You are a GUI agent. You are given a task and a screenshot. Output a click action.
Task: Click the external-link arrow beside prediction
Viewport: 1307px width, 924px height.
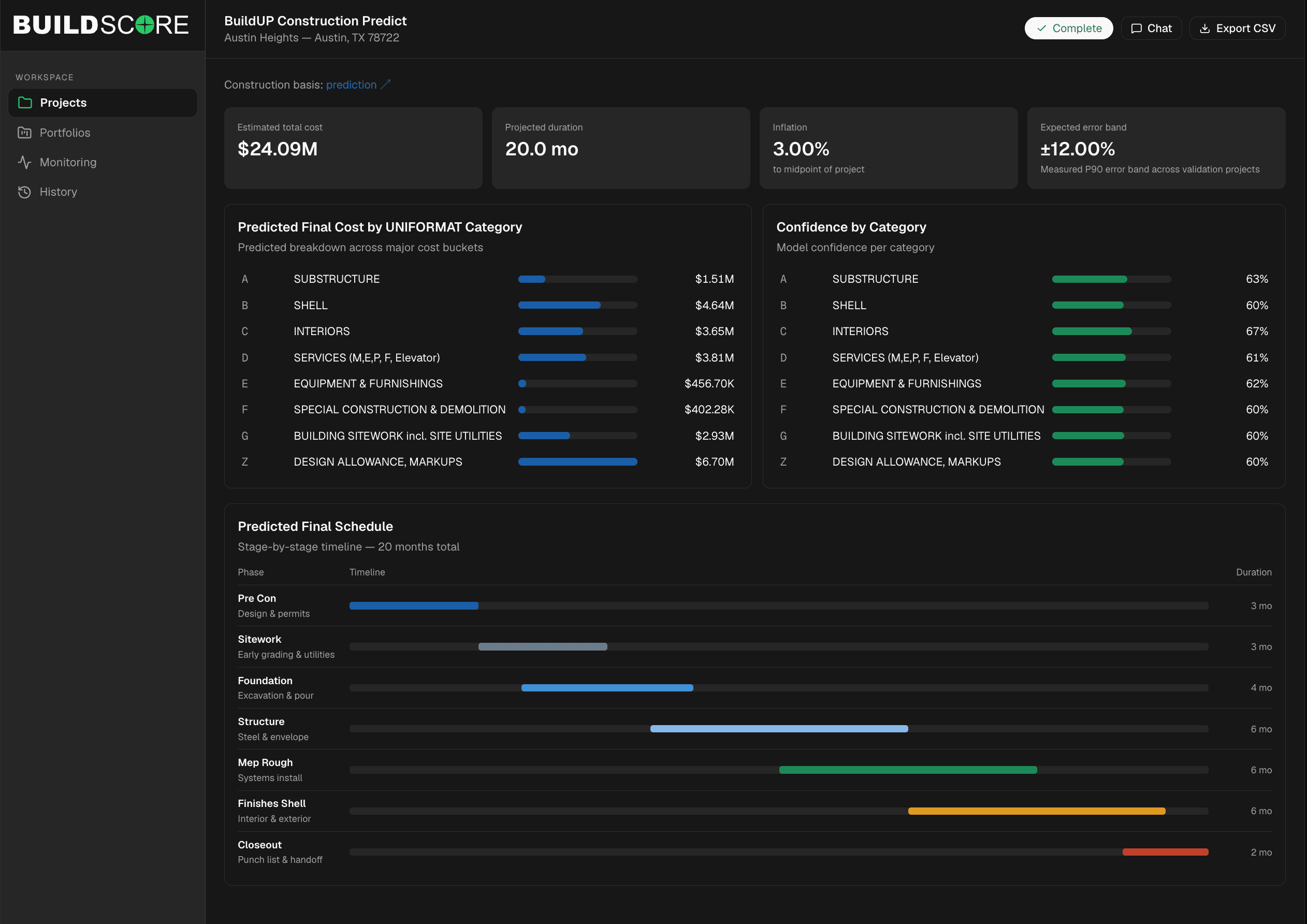385,84
